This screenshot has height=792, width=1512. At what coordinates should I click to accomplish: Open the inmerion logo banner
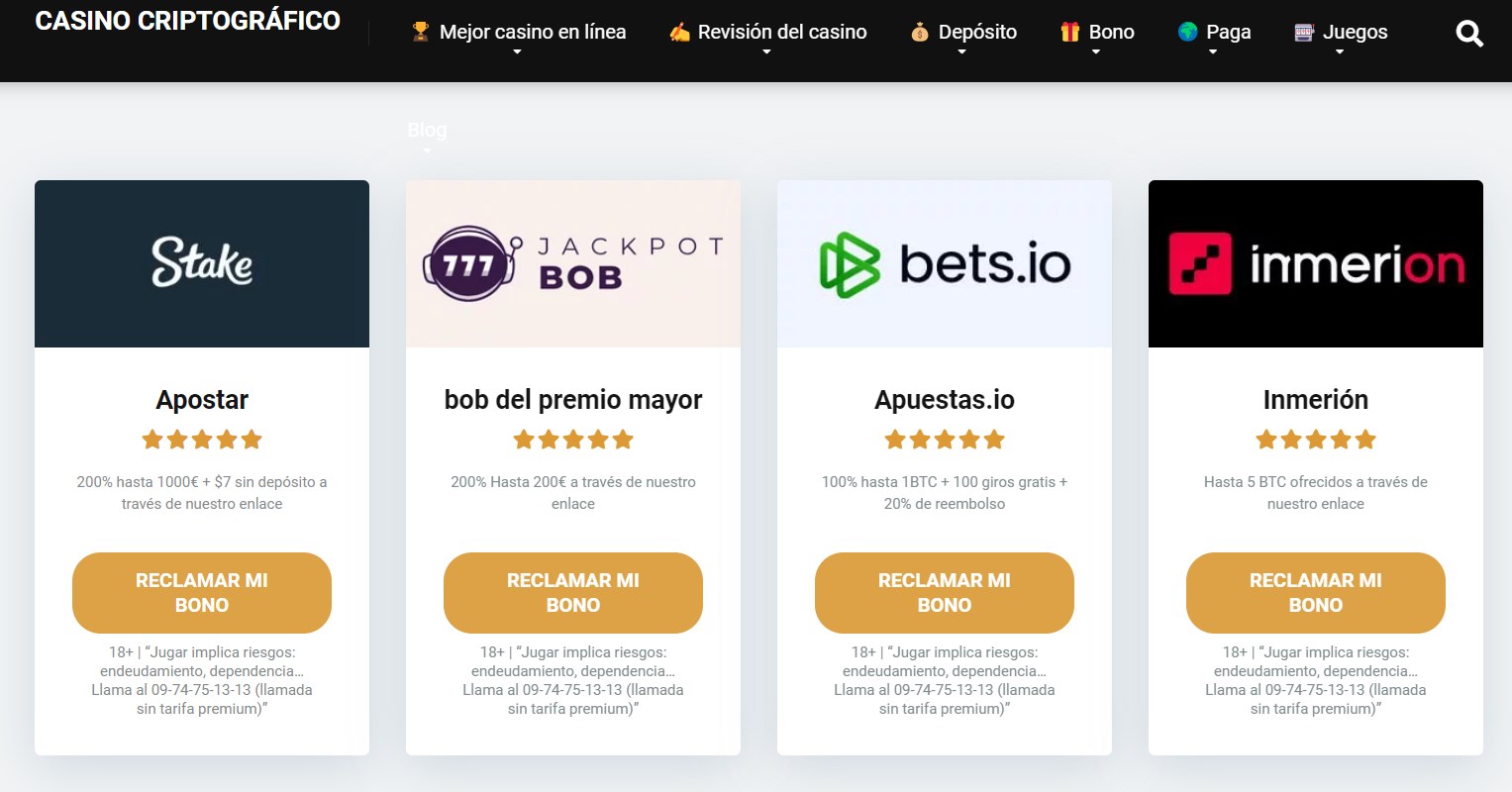1316,263
